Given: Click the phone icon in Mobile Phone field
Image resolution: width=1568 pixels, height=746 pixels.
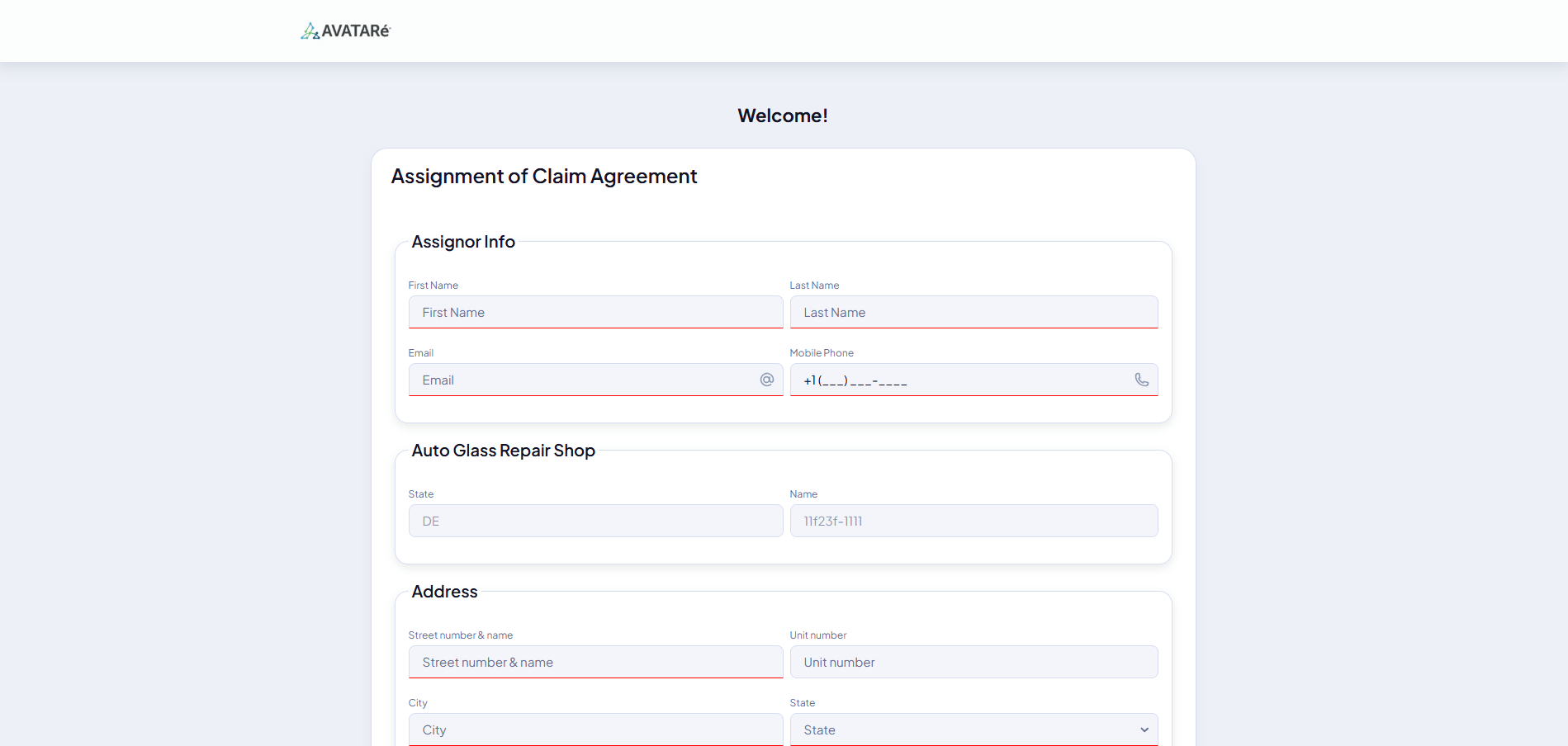Looking at the screenshot, I should pyautogui.click(x=1142, y=380).
